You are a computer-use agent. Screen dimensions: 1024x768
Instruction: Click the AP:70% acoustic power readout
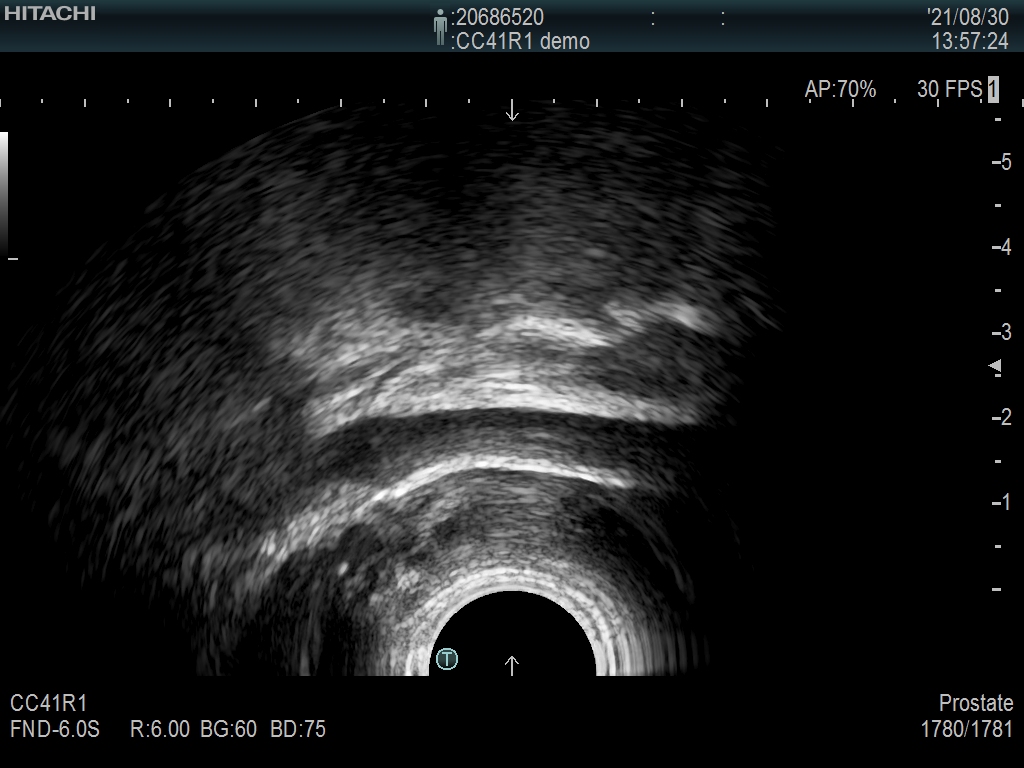click(840, 90)
